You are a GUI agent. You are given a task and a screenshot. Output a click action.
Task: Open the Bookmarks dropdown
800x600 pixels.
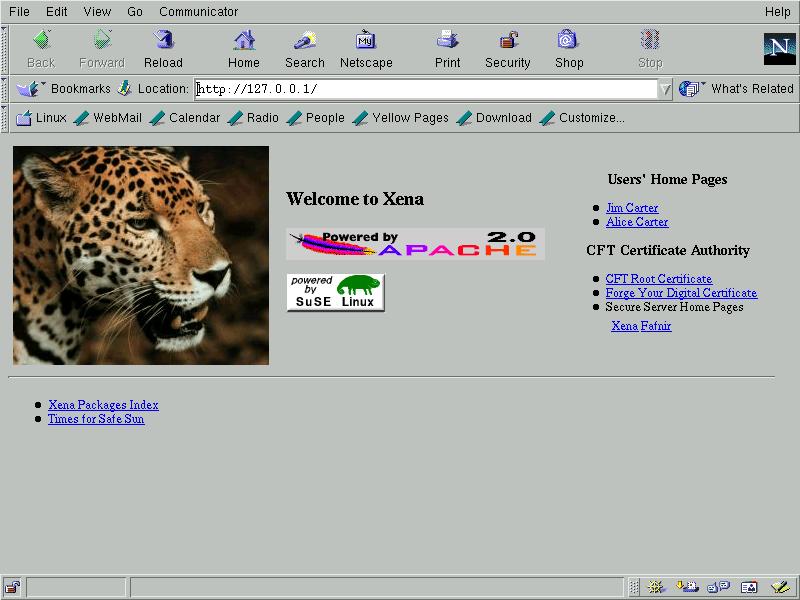click(x=67, y=89)
